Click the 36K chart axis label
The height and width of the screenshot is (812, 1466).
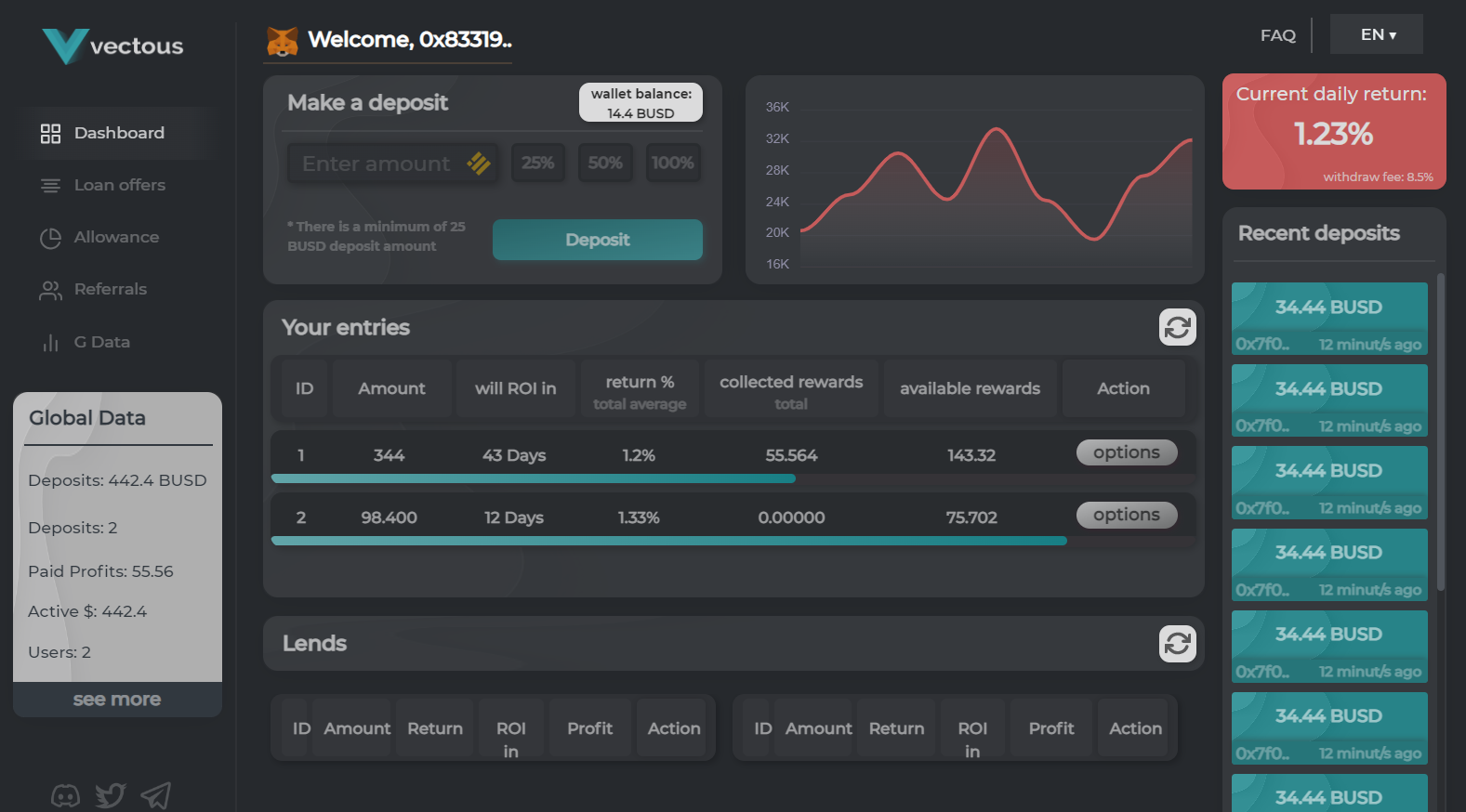tap(777, 107)
